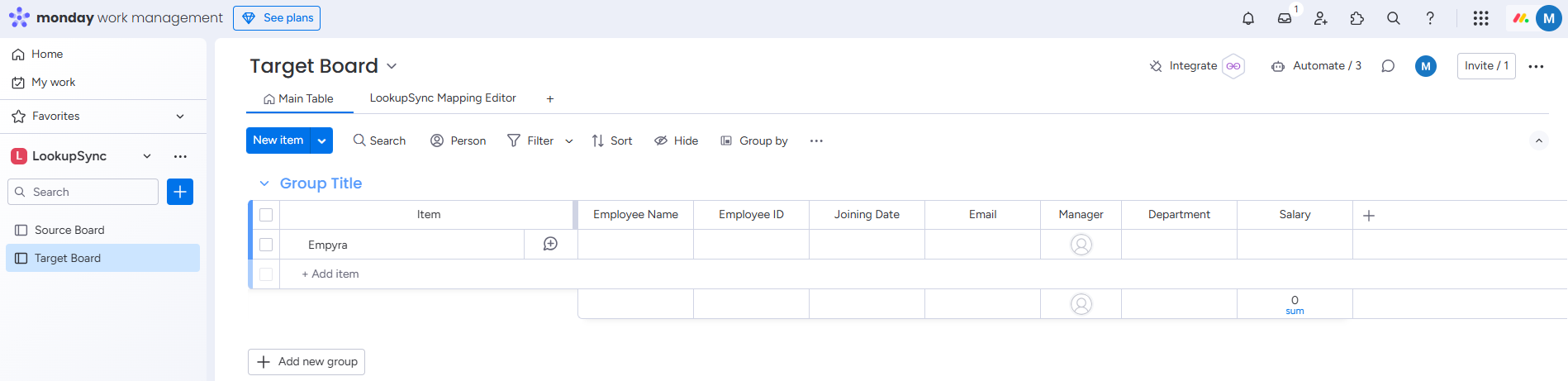
Task: Collapse the Group Title group
Action: point(264,183)
